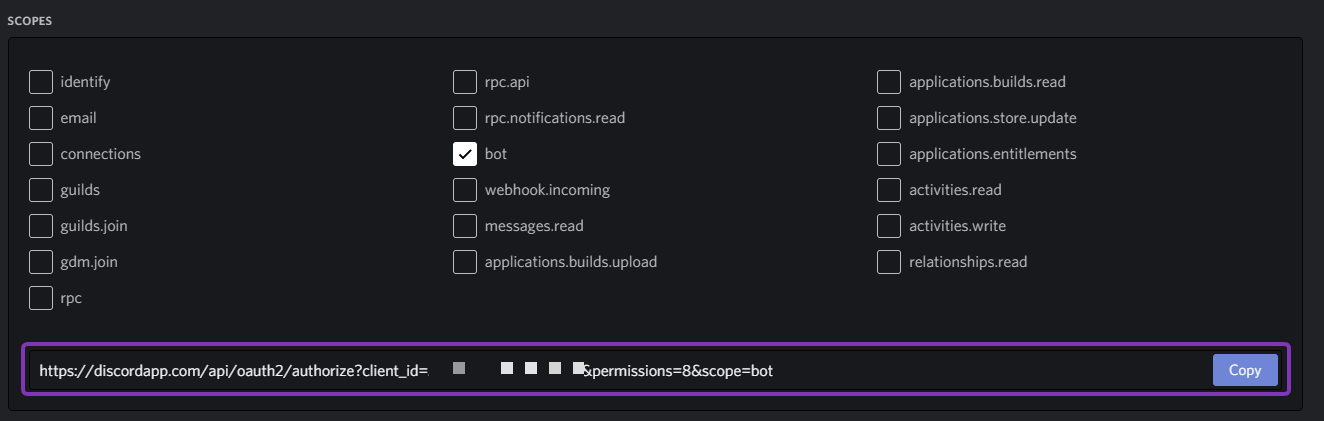
Task: Click the generated OAuth2 authorize URL field
Action: (x=600, y=371)
